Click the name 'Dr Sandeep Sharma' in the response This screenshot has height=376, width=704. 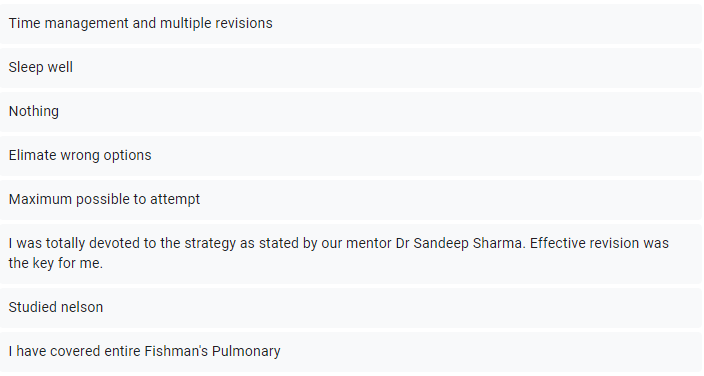tap(460, 243)
